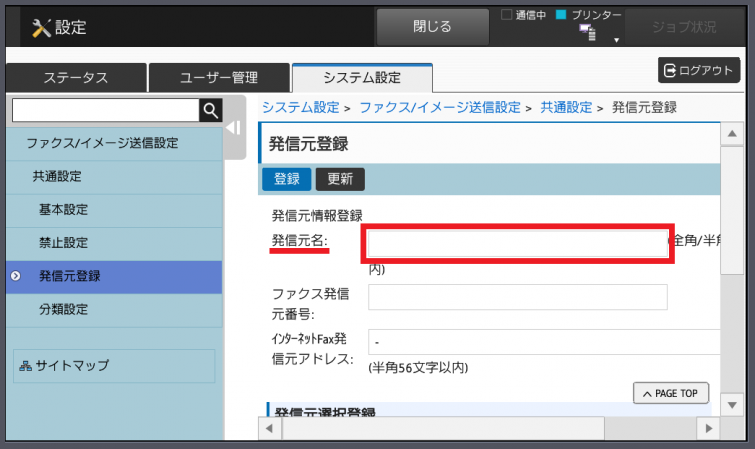Collapse the sidebar with the arrow handle
Viewport: 755px width, 449px height.
[x=234, y=128]
